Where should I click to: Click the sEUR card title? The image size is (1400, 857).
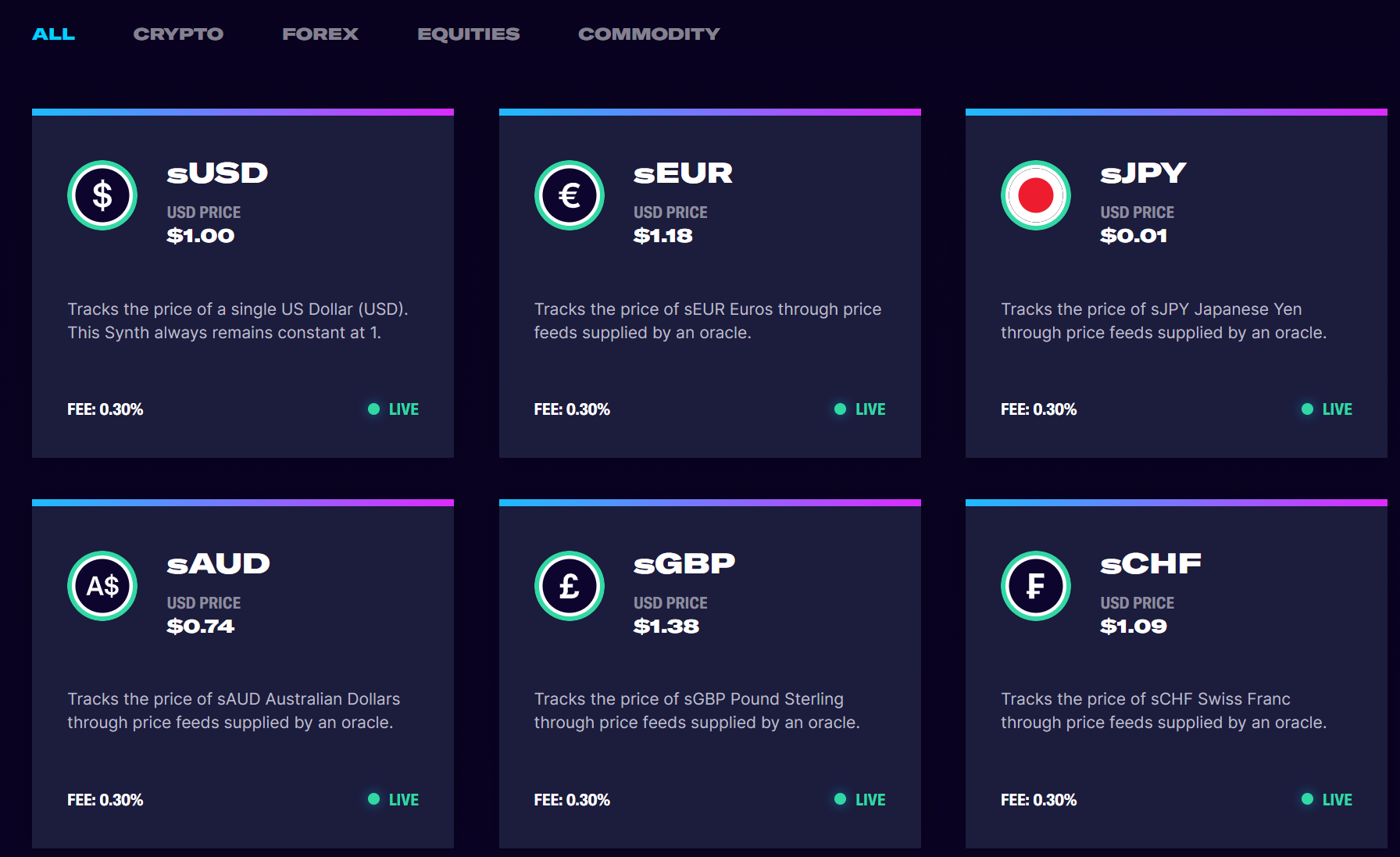click(x=683, y=173)
